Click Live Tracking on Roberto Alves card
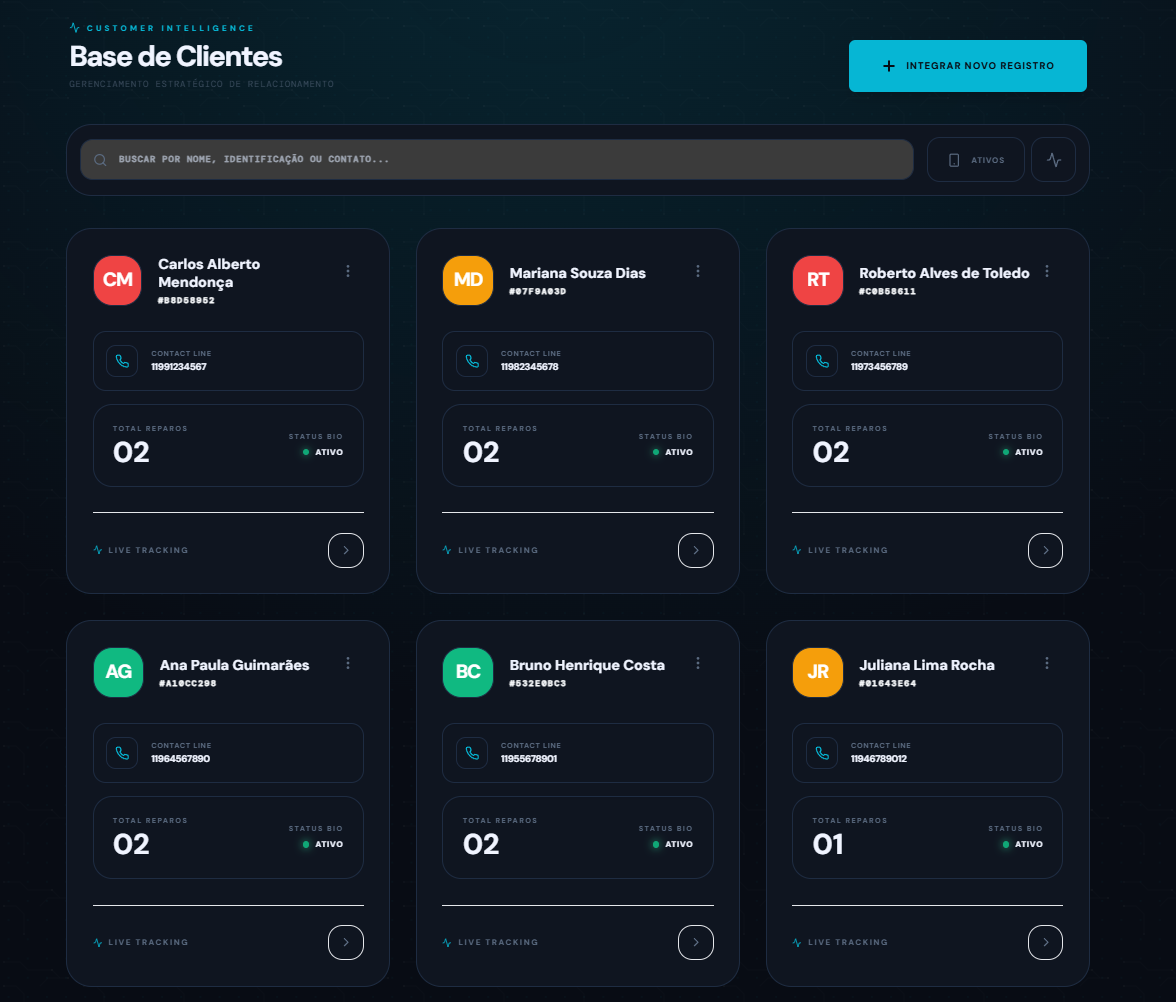Screen dimensions: 1176x1002 click(x=840, y=550)
